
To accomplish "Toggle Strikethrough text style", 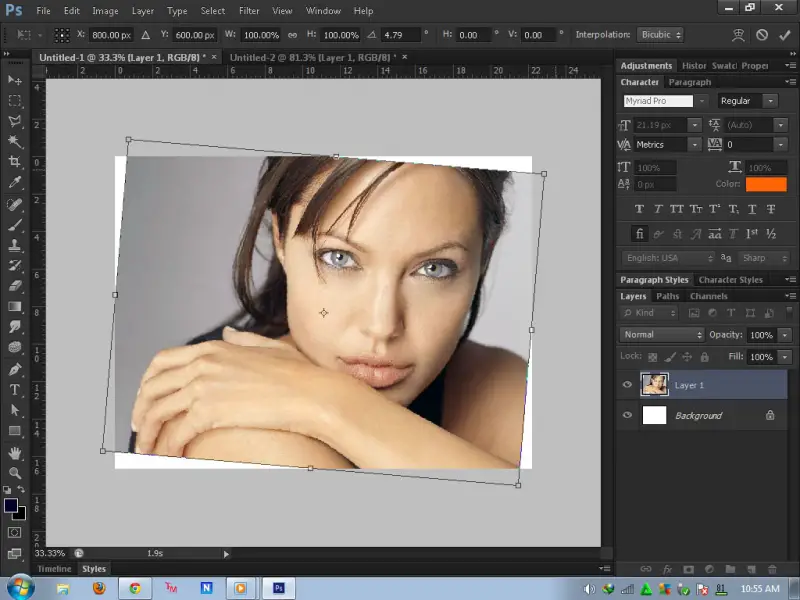I will 771,209.
